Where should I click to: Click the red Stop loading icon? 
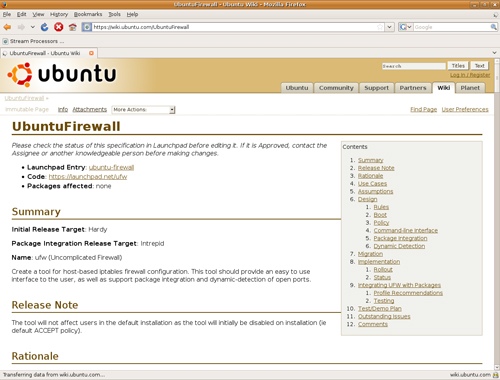[59, 27]
